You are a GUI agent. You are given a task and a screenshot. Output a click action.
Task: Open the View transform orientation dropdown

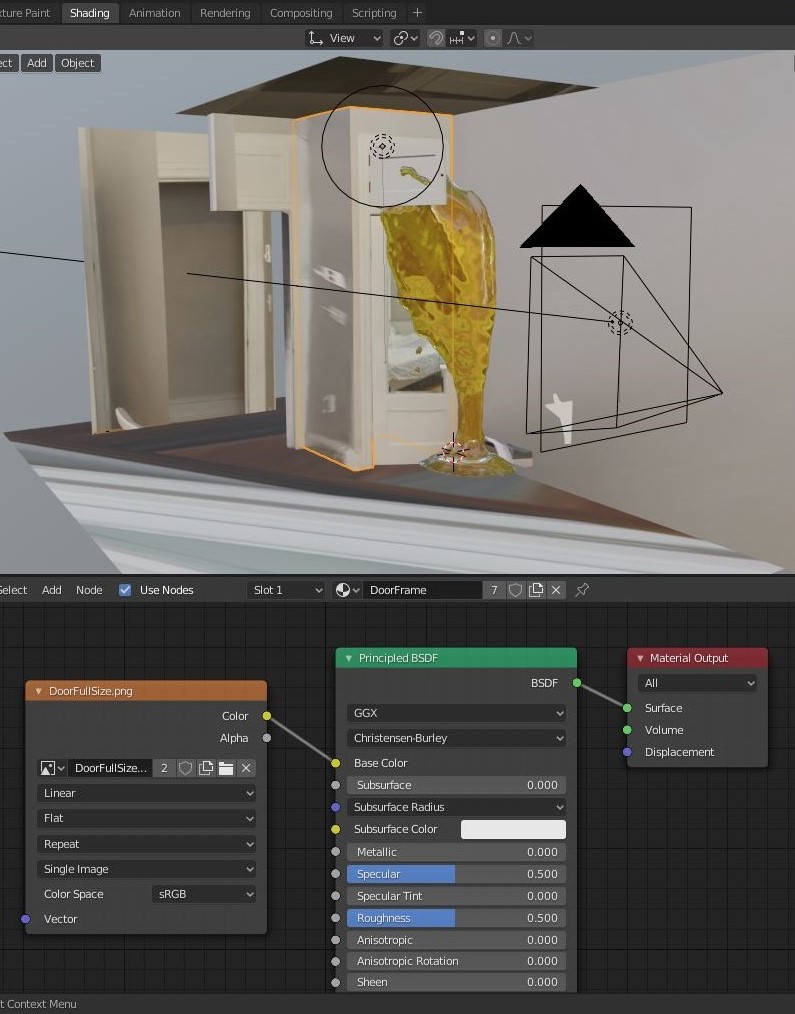[x=343, y=38]
